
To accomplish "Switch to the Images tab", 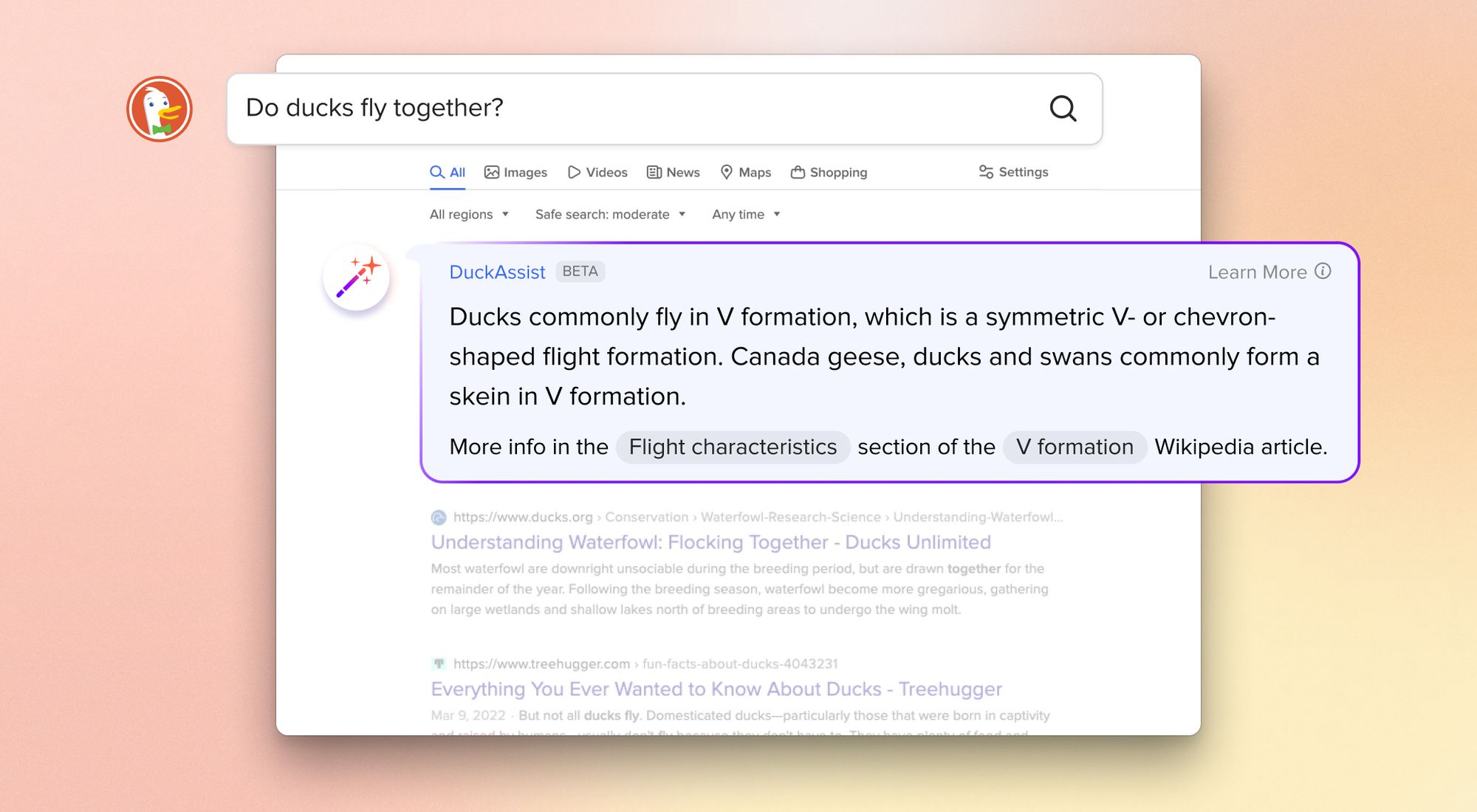I will click(516, 171).
